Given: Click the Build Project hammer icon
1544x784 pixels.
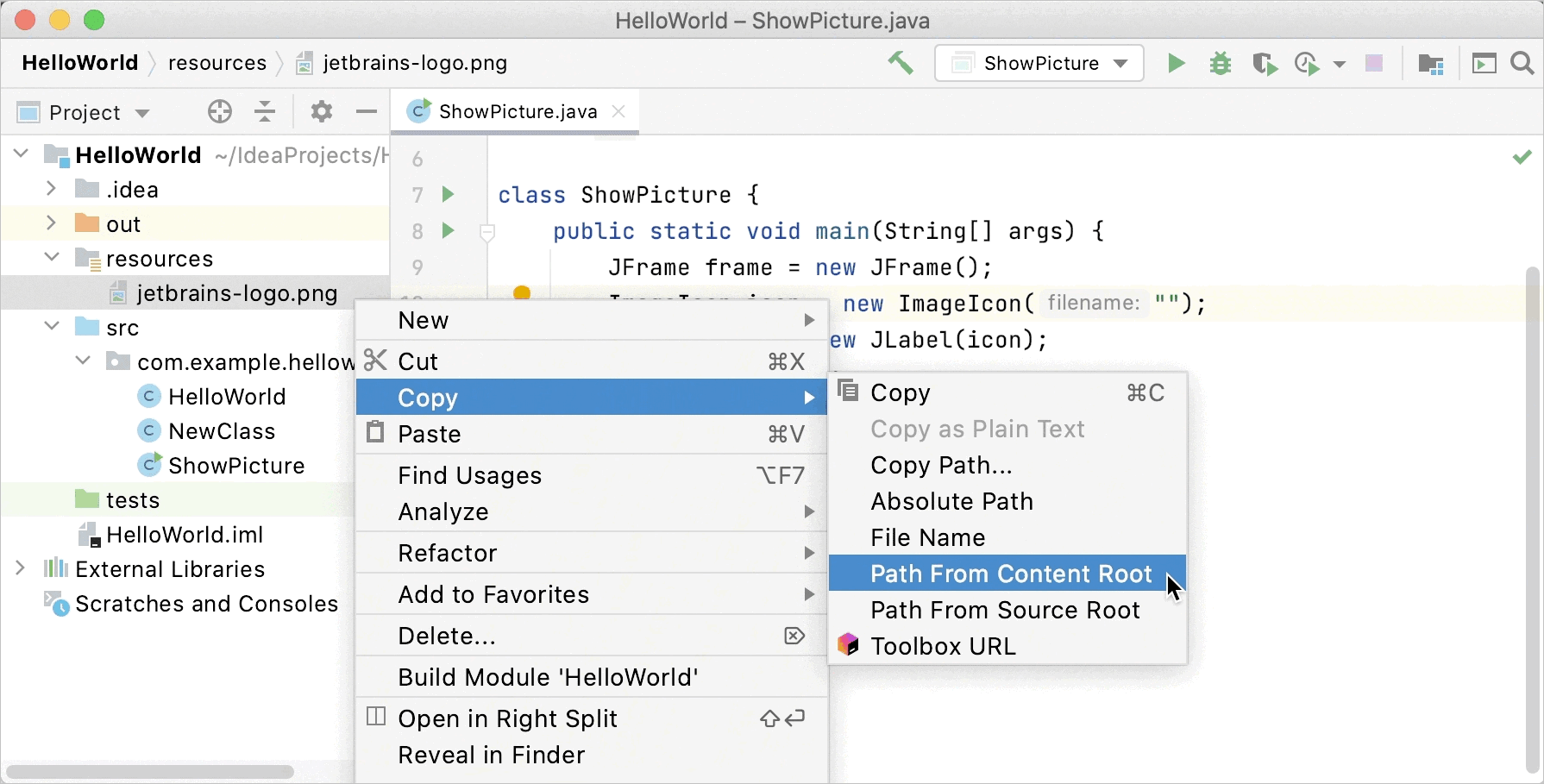Looking at the screenshot, I should [x=900, y=63].
